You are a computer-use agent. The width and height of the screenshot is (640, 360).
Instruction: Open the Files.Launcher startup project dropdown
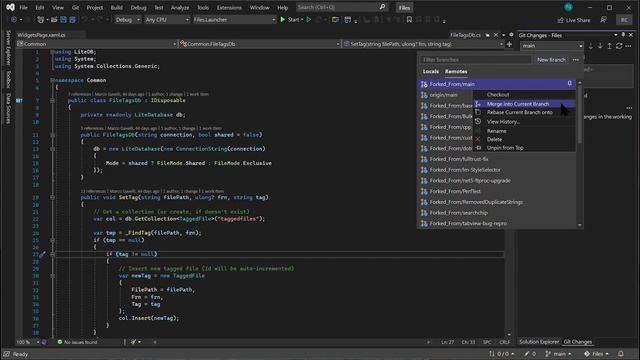click(234, 20)
